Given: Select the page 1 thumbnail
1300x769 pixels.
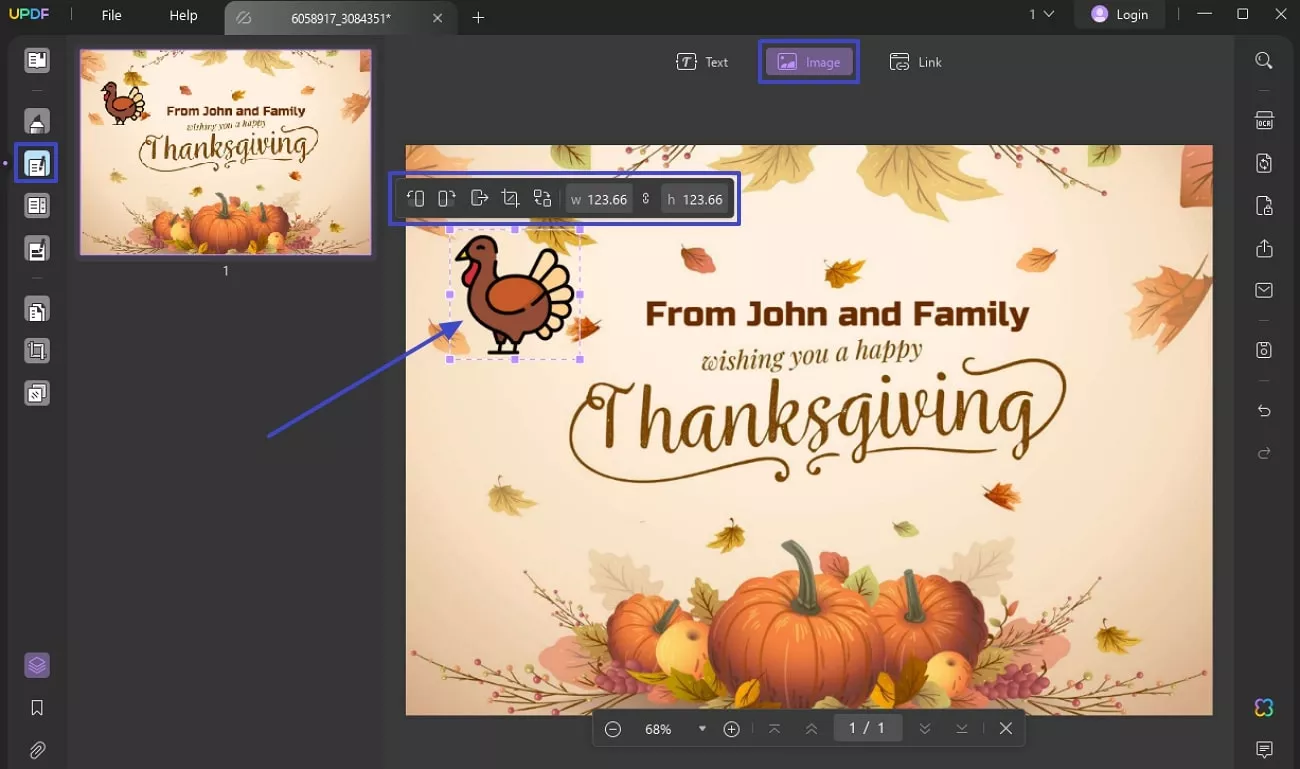Looking at the screenshot, I should [x=225, y=152].
